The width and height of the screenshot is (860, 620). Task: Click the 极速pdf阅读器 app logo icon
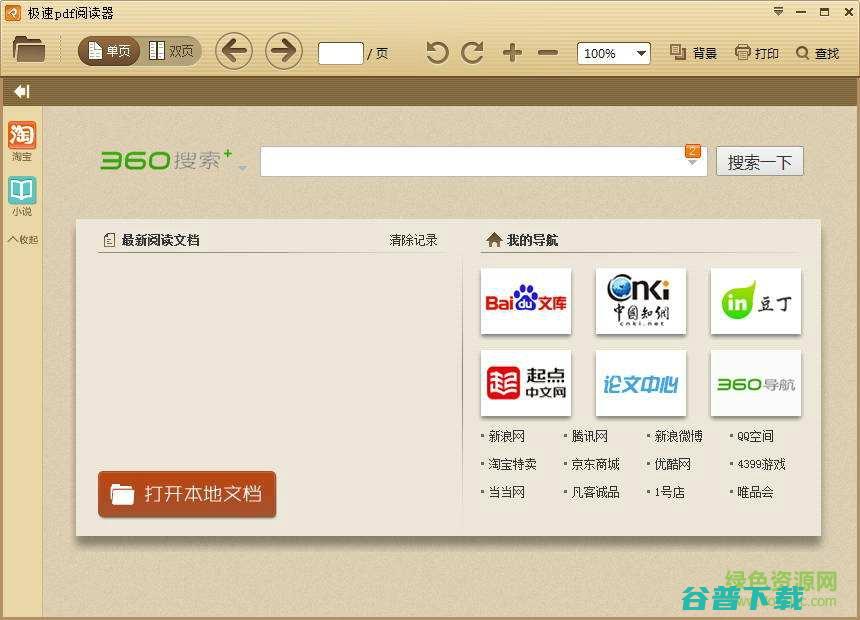tap(13, 13)
